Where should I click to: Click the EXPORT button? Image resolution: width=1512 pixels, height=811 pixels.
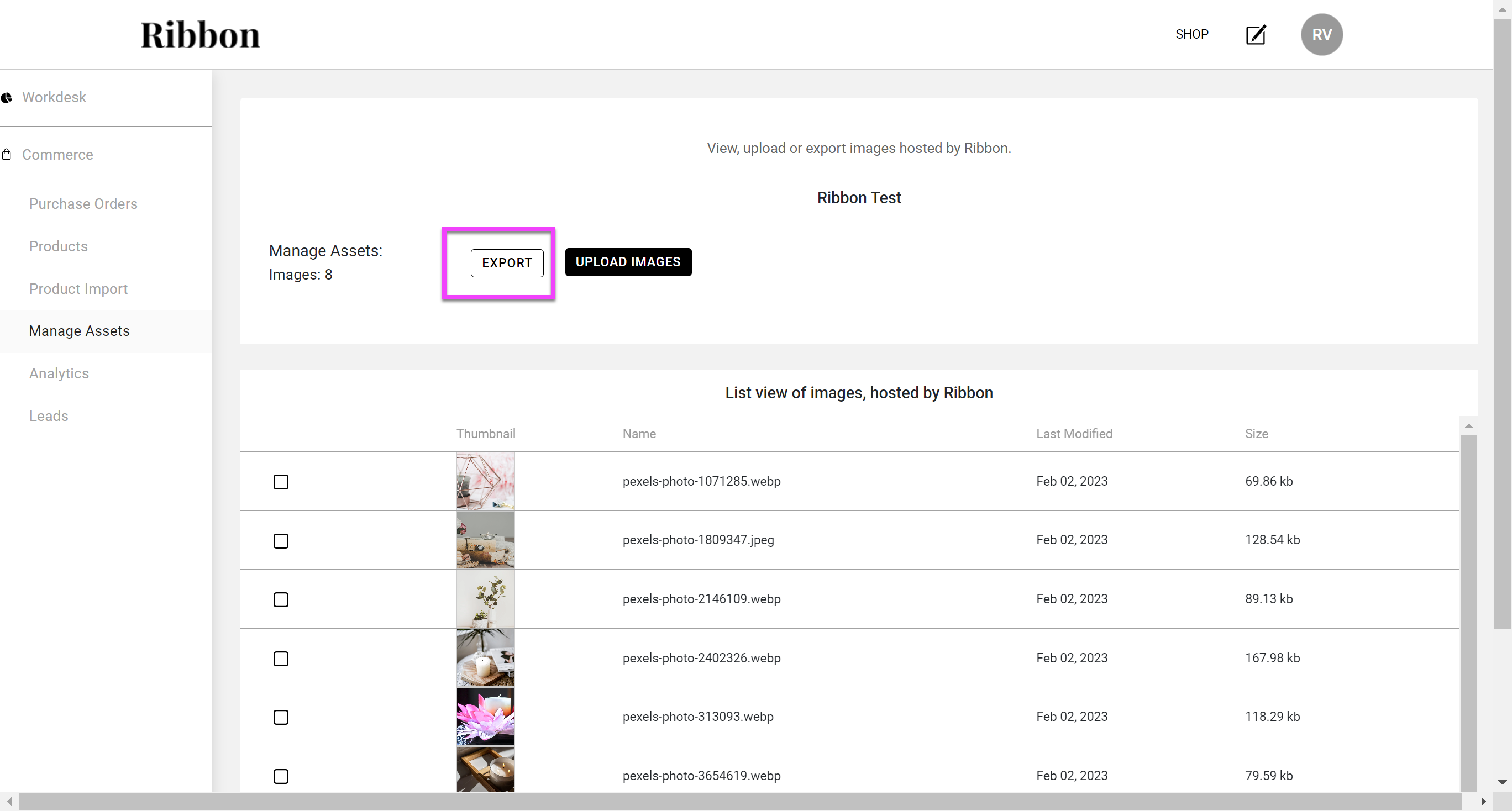[x=507, y=263]
